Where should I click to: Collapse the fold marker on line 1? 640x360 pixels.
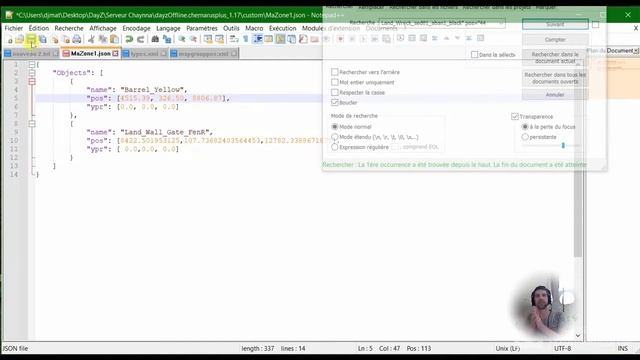point(32,64)
